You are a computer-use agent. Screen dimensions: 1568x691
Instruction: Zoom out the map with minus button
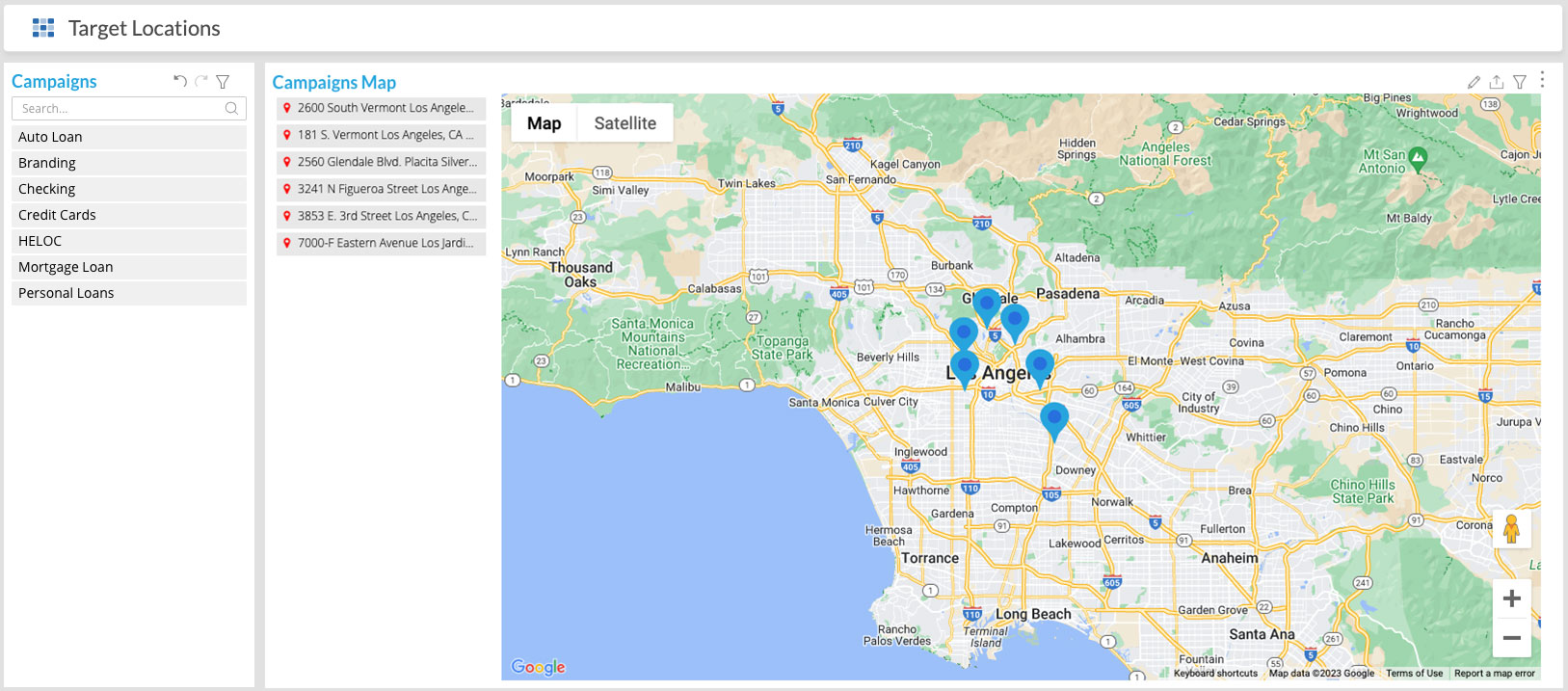tap(1511, 638)
